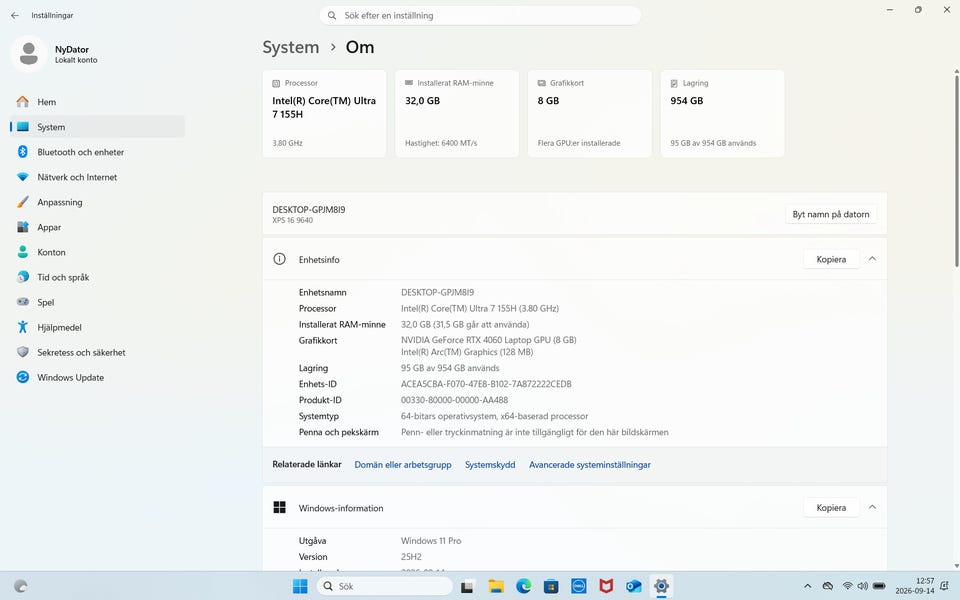Click the System breadcrumb link
This screenshot has height=600, width=960.
(291, 47)
